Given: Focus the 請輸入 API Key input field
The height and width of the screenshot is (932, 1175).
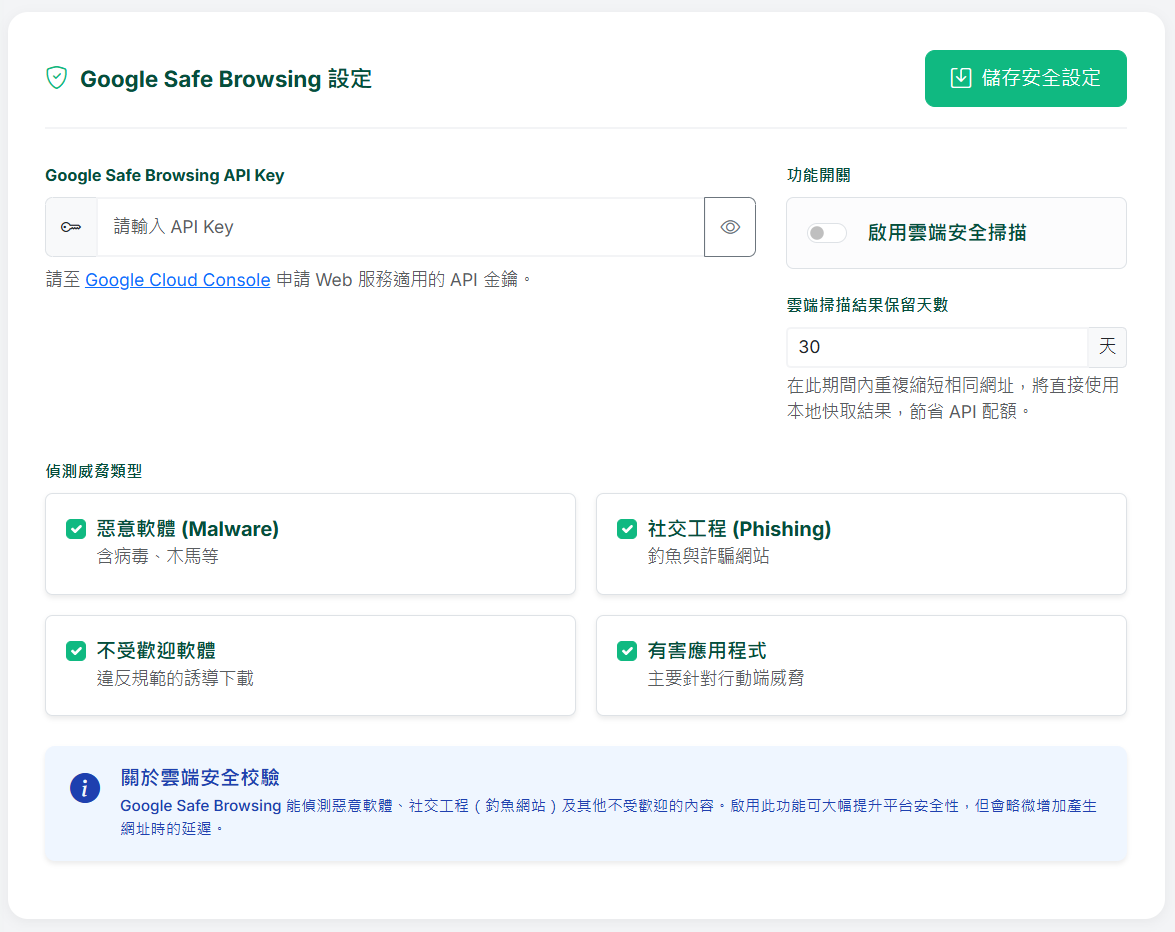Looking at the screenshot, I should tap(400, 227).
